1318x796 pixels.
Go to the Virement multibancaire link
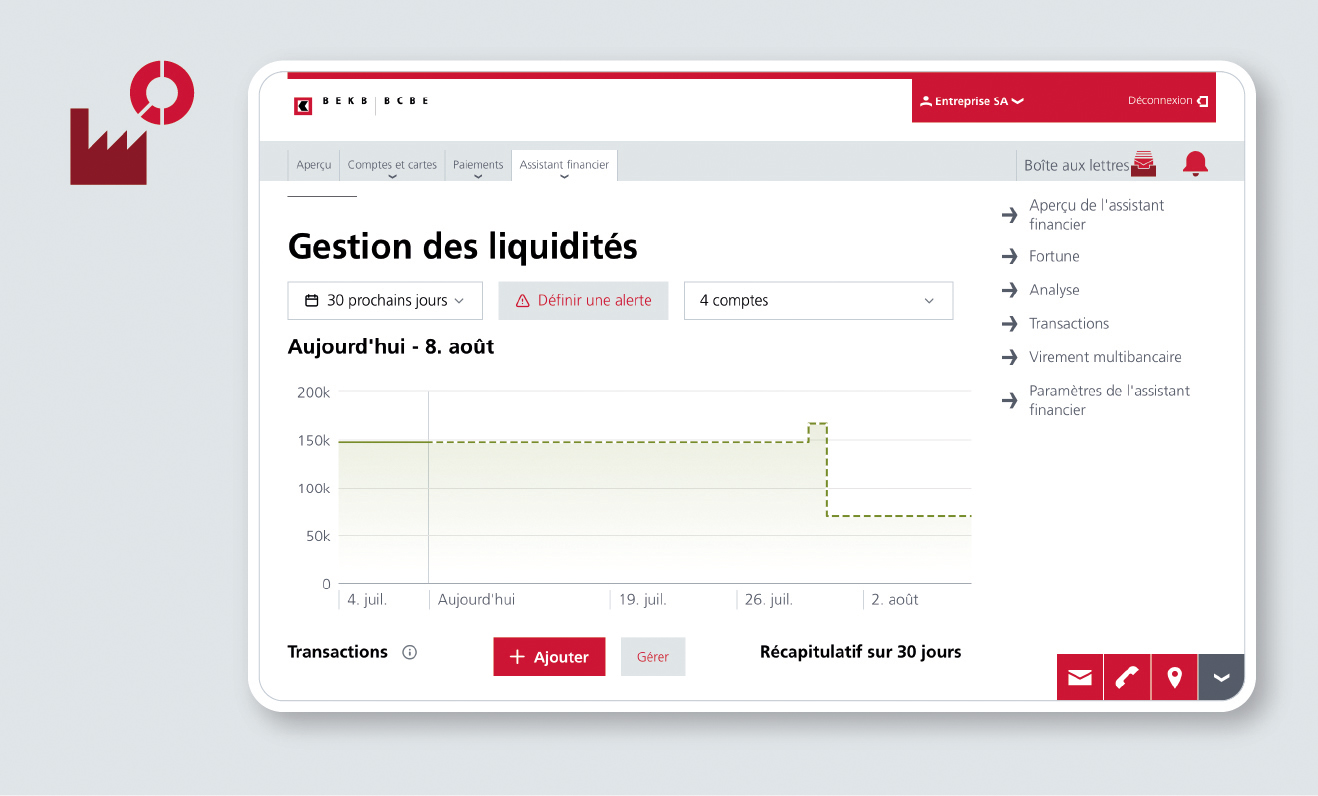(1090, 357)
